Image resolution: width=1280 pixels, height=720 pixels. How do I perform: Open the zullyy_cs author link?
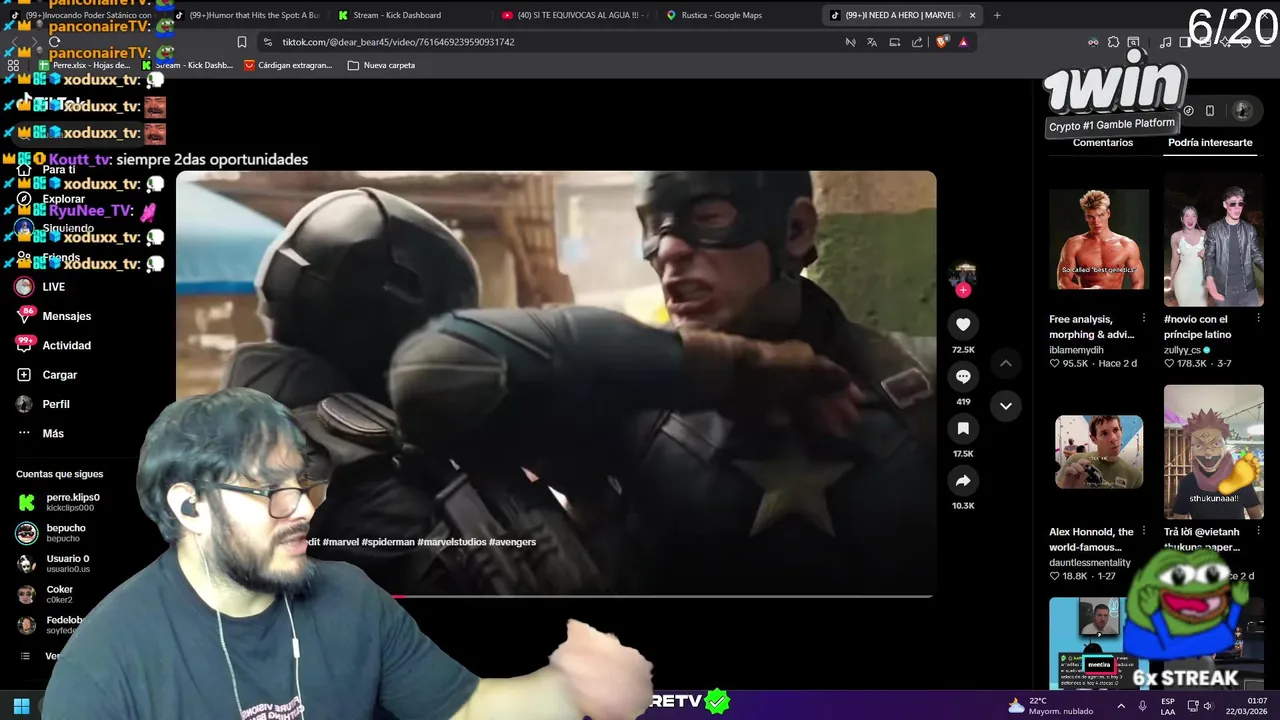pos(1182,350)
